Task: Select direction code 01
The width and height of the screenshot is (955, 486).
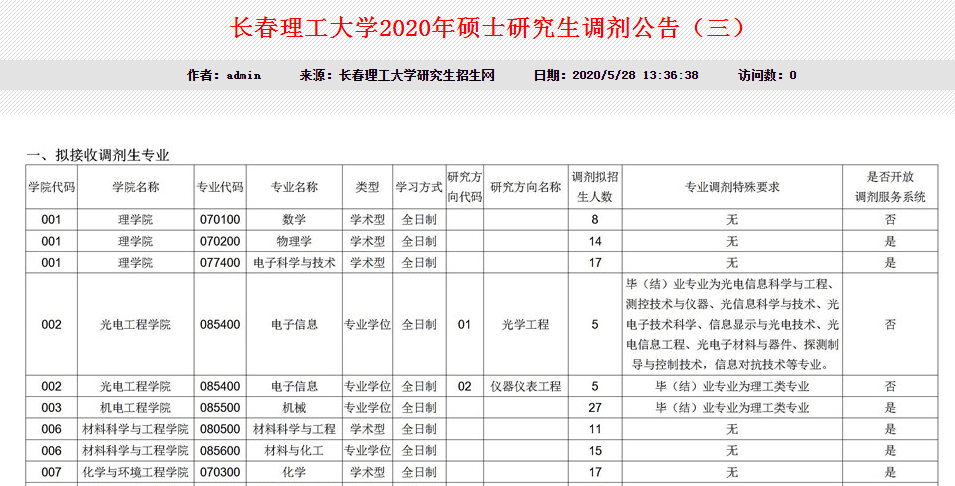Action: coord(465,325)
